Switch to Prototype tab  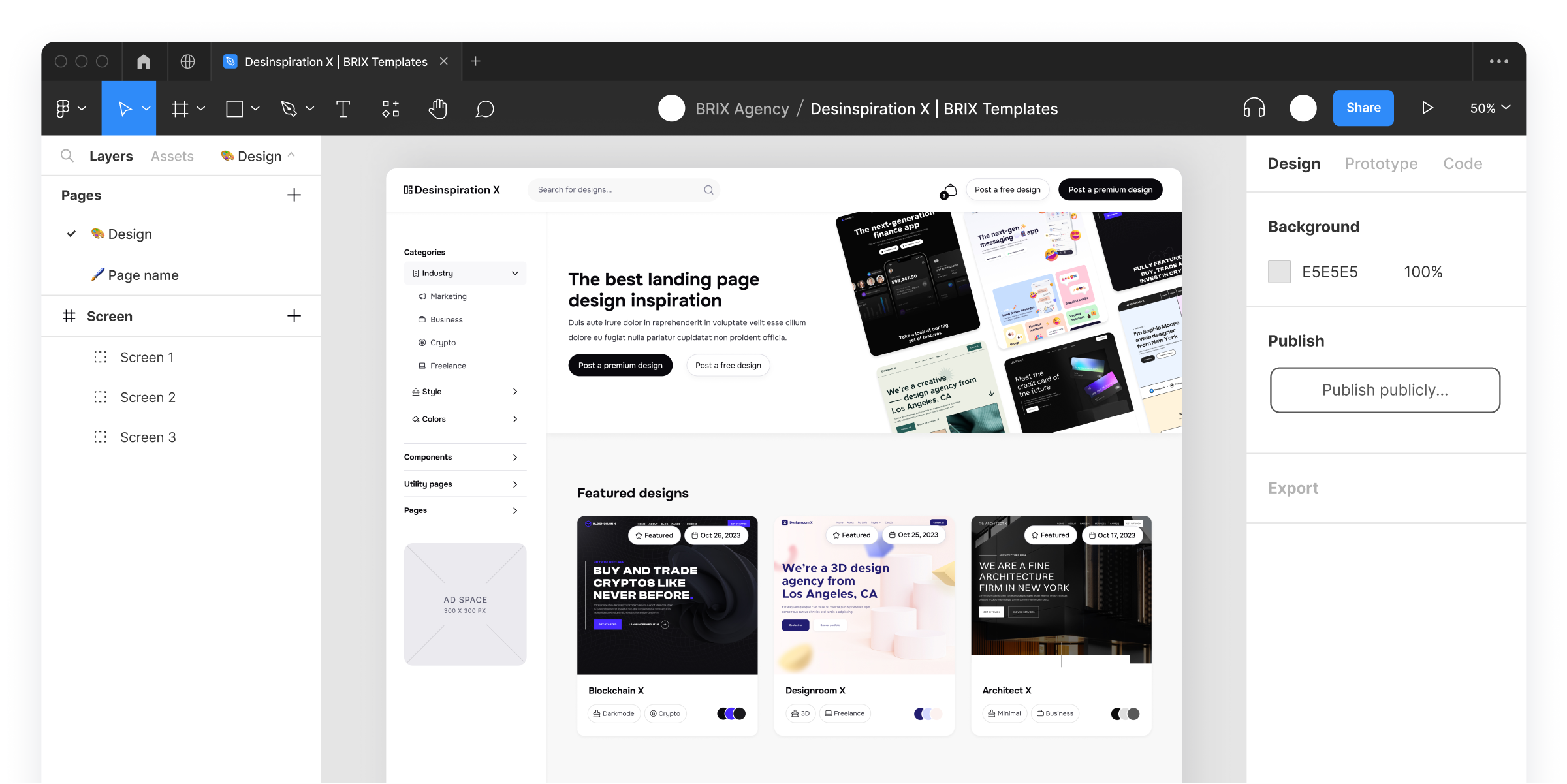point(1380,162)
